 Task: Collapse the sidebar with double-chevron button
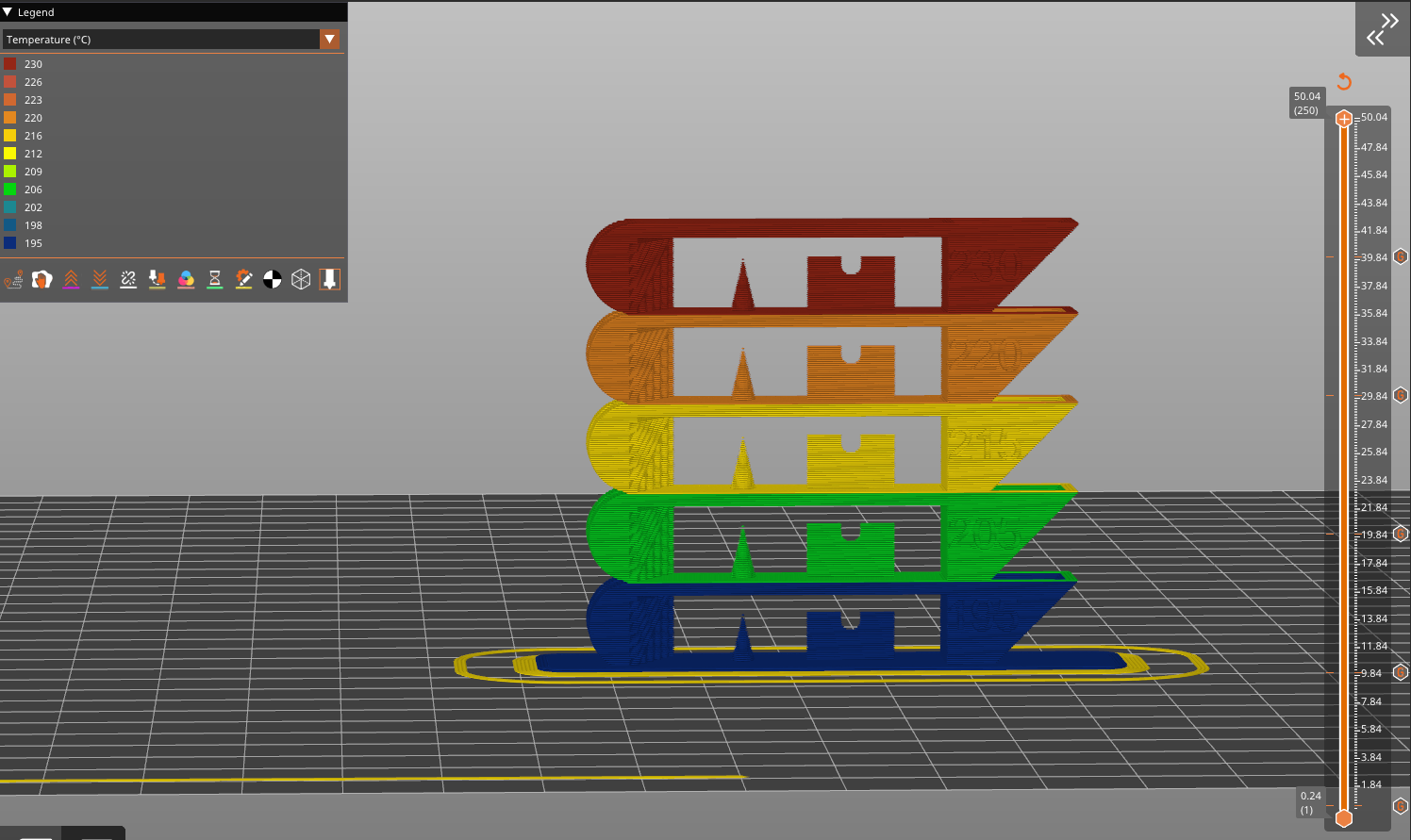[x=1383, y=28]
